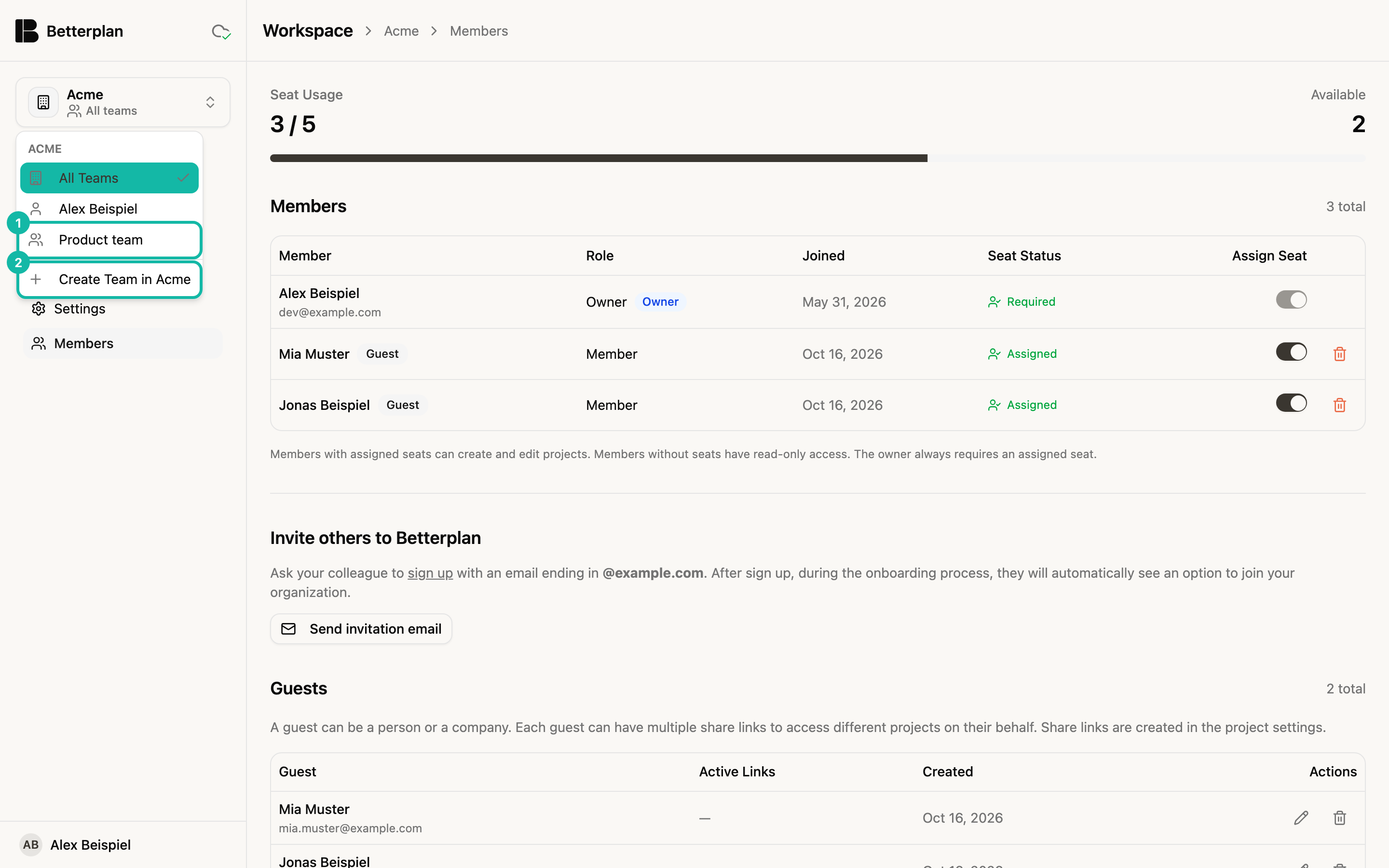Viewport: 1389px width, 868px height.
Task: Click the Seat Status column header
Action: [1024, 256]
